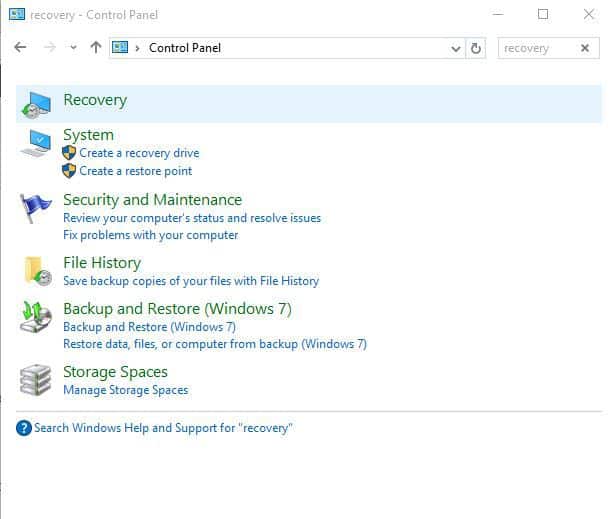Viewport: 609px width, 519px height.
Task: Maximize the Control Panel window
Action: [543, 14]
